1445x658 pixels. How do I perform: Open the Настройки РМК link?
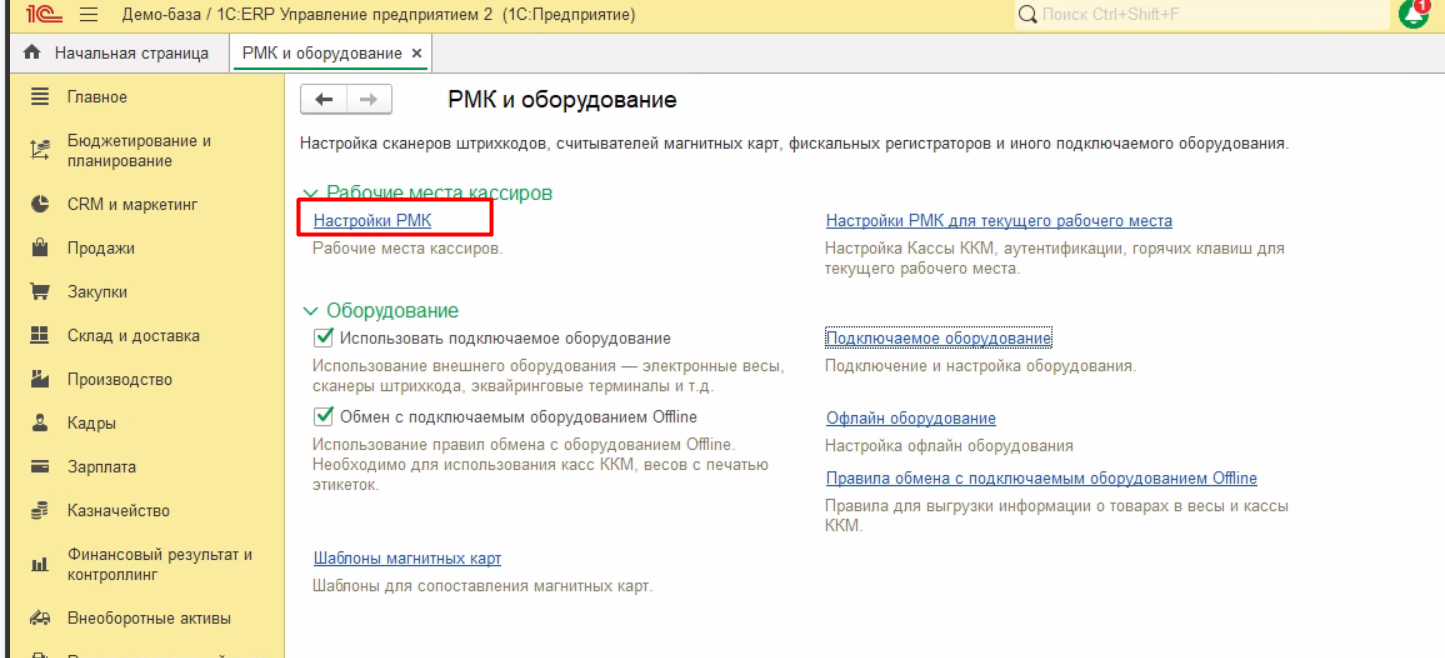pyautogui.click(x=372, y=220)
